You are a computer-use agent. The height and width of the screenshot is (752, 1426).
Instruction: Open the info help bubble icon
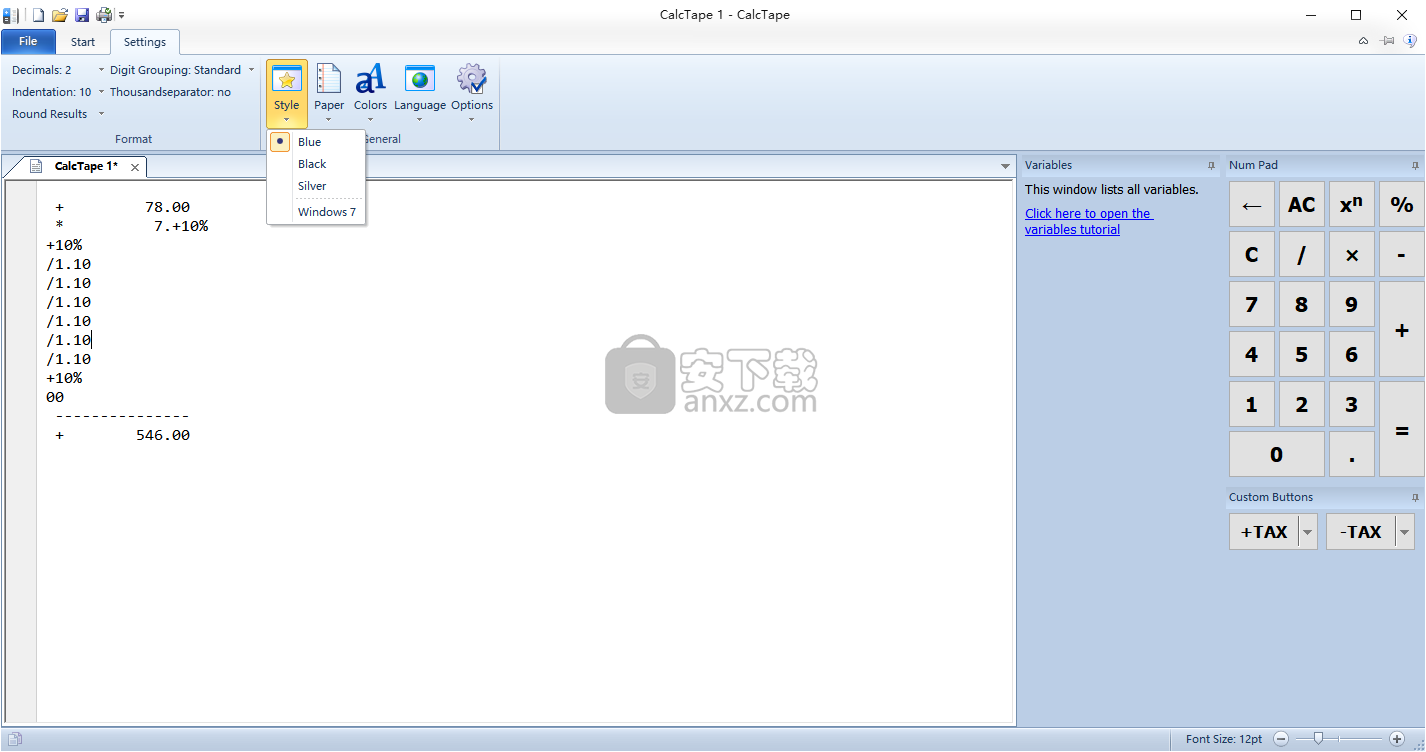click(x=1410, y=41)
